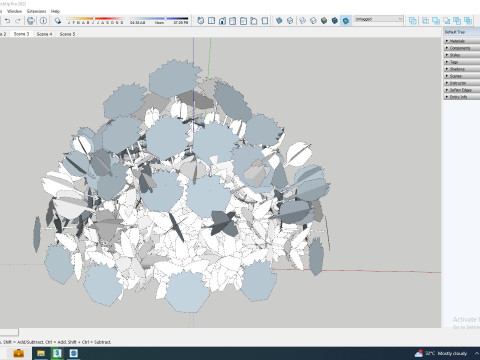Switch to Back view icon
480x360 pixels.
(243, 21)
